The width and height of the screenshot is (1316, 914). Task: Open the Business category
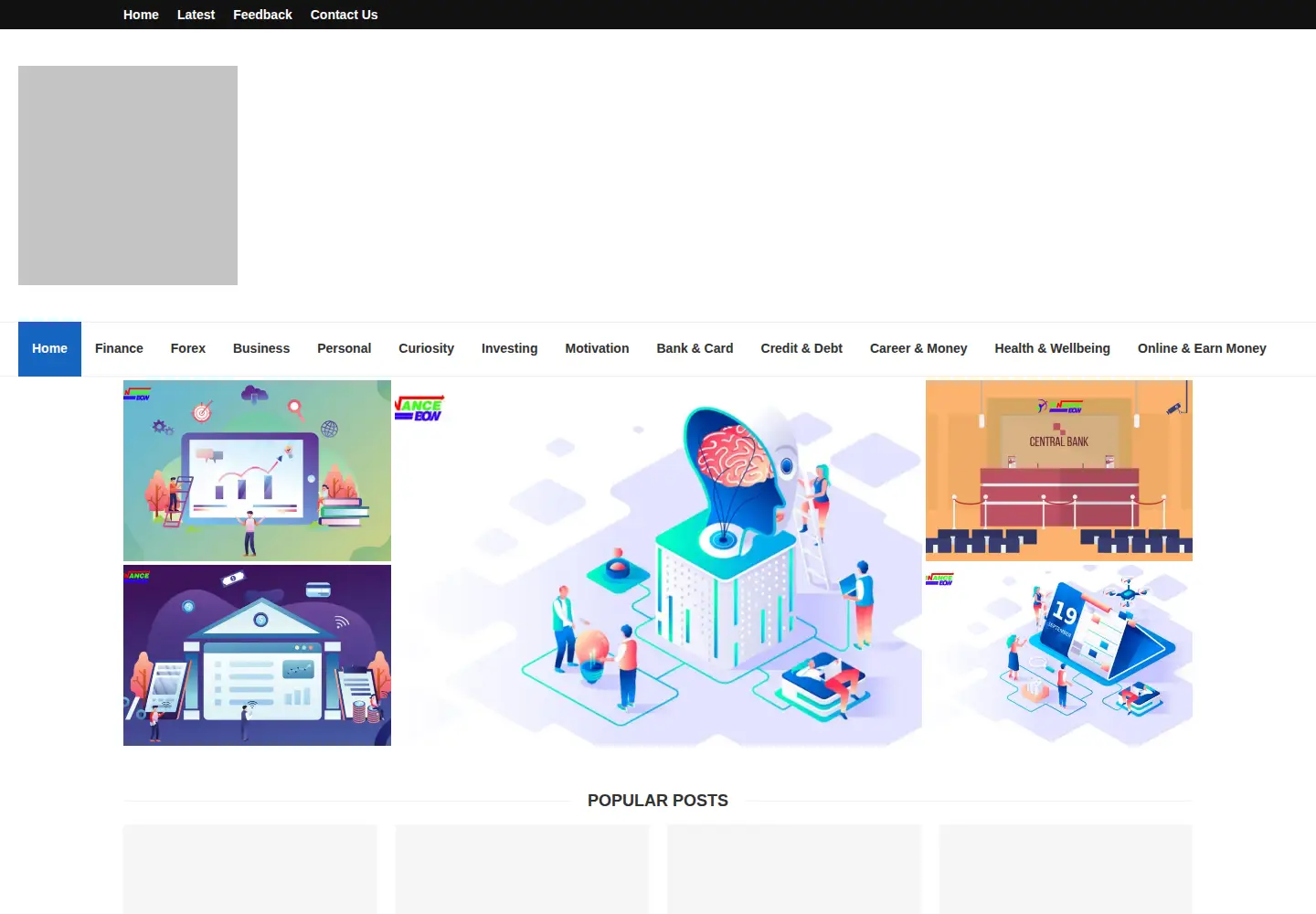coord(261,348)
